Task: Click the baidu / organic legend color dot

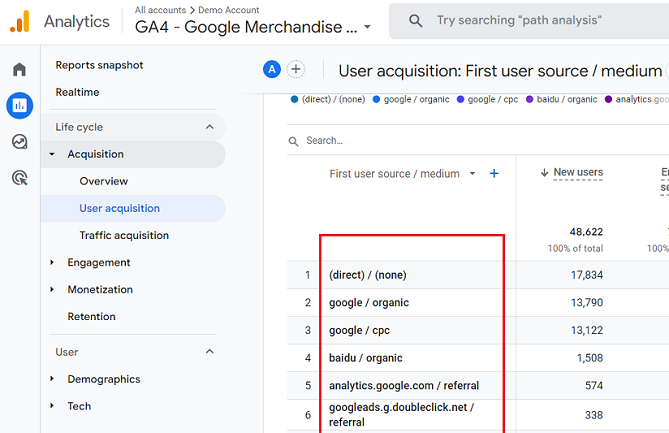Action: click(529, 99)
